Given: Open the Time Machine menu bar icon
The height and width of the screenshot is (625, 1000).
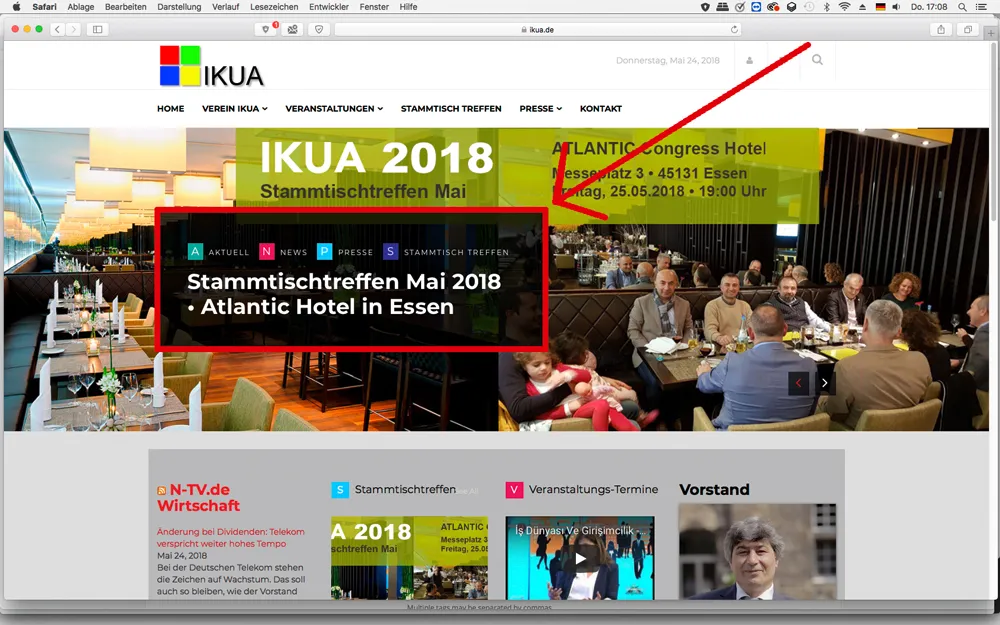Looking at the screenshot, I should tap(809, 7).
